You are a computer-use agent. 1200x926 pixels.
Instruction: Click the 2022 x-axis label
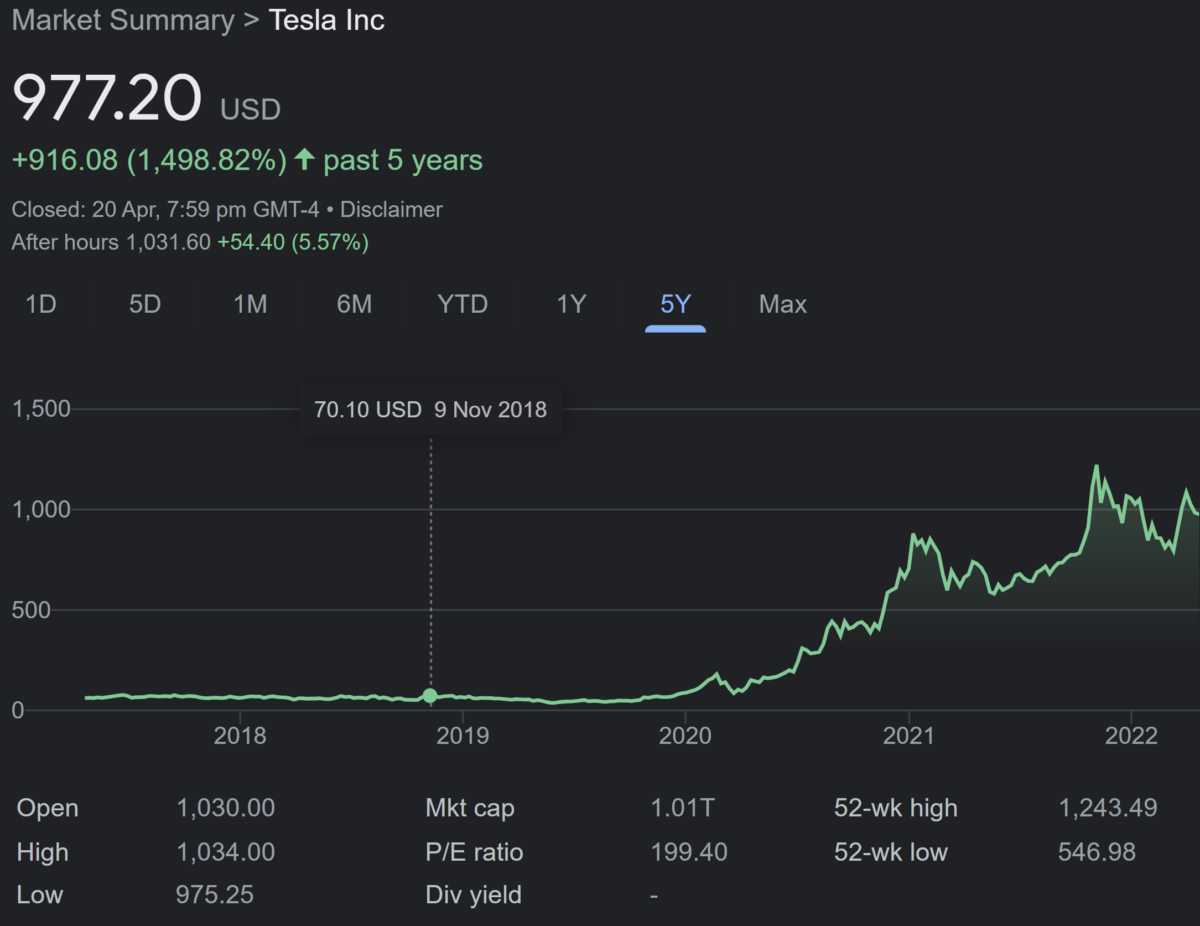(1131, 737)
